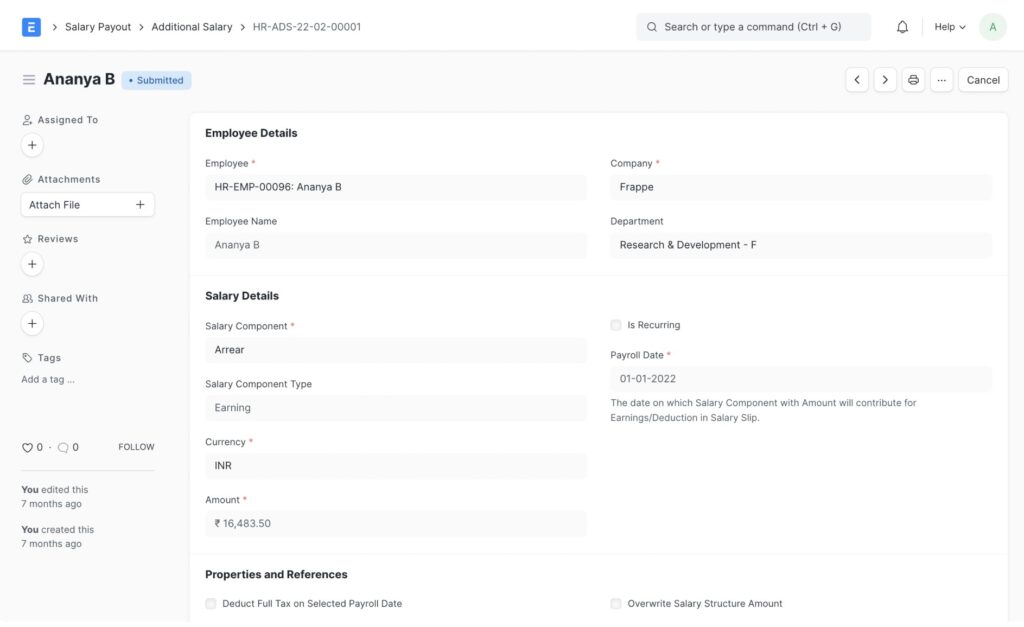Click the Attach File button
This screenshot has width=1024, height=627.
(x=87, y=205)
